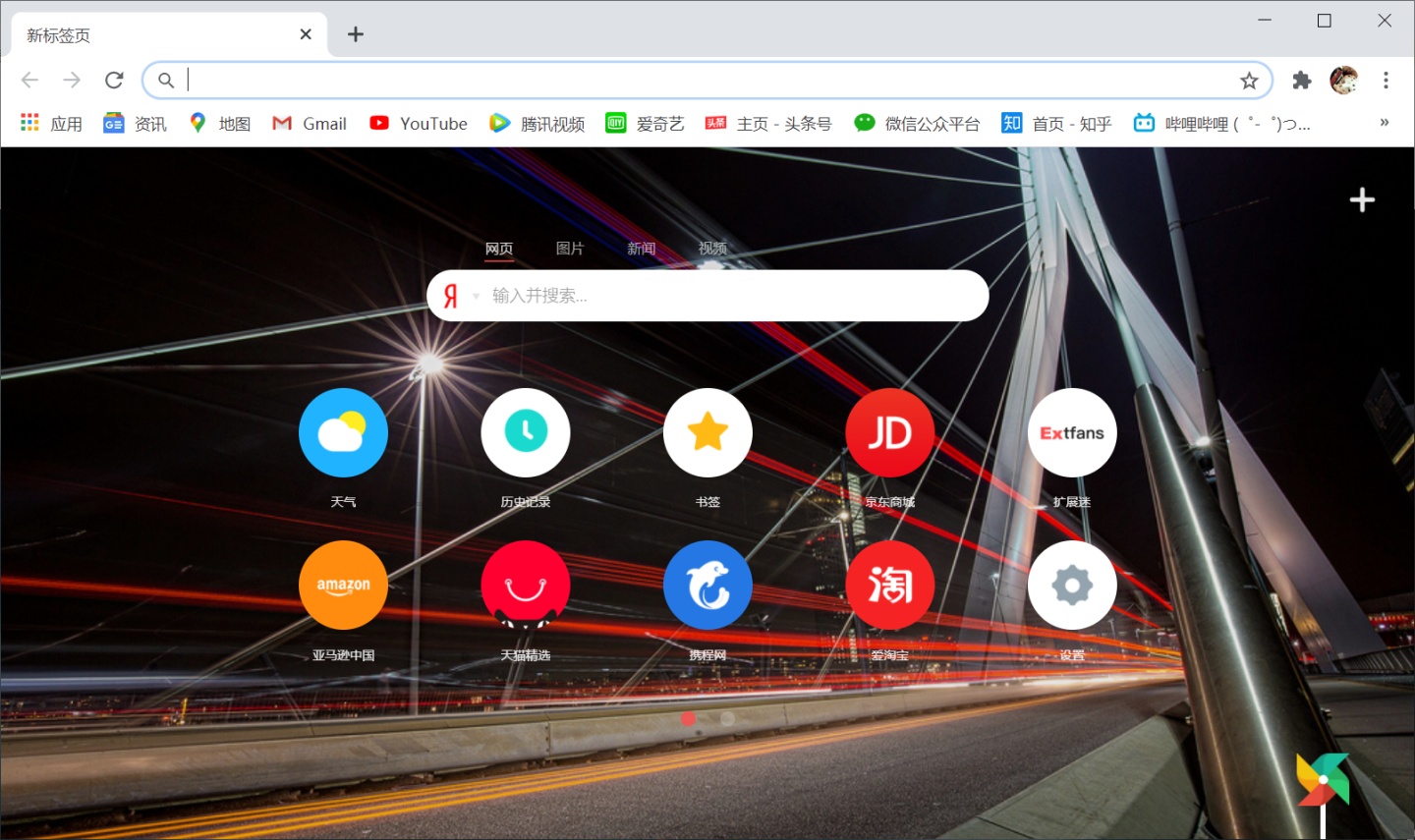Open the 京东商城 JD shortcut
1415x840 pixels.
coord(890,432)
